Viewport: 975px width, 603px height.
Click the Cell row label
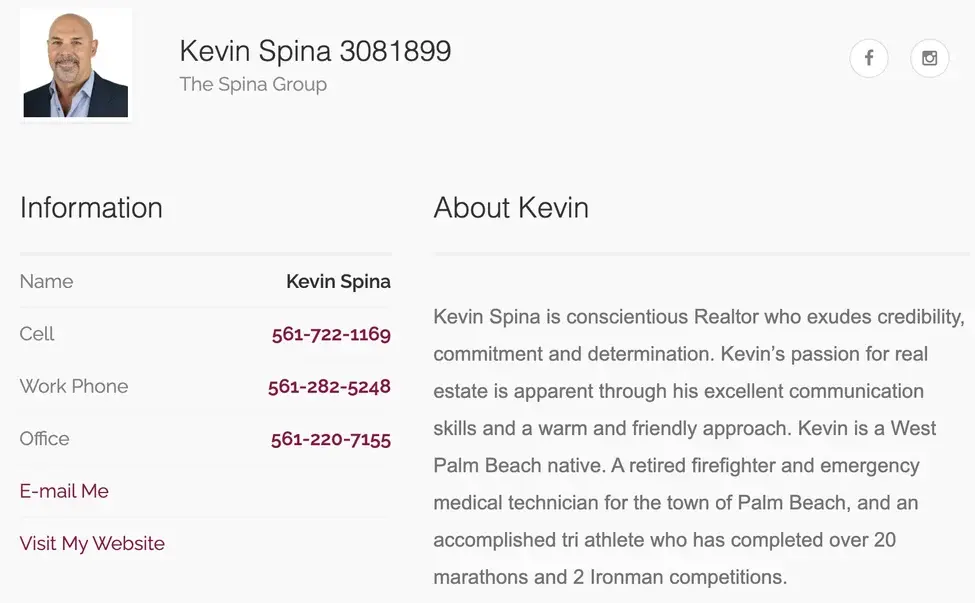pos(37,334)
